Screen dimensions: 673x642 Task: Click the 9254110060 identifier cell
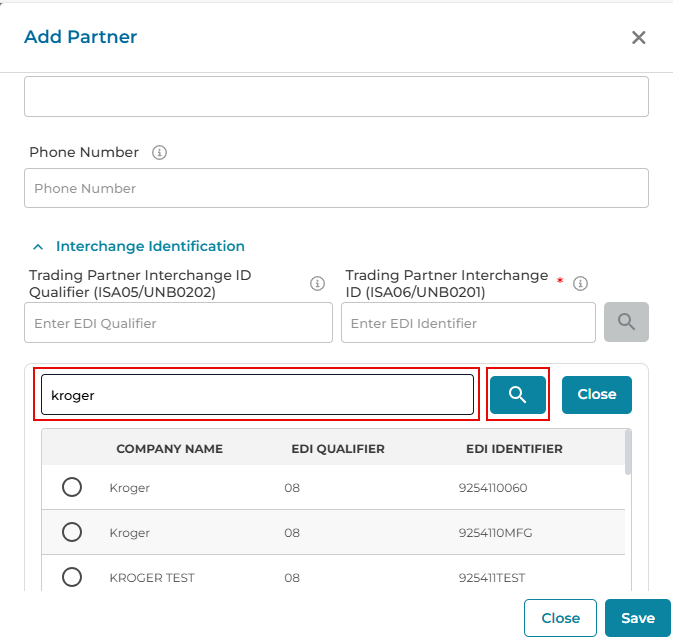[493, 488]
